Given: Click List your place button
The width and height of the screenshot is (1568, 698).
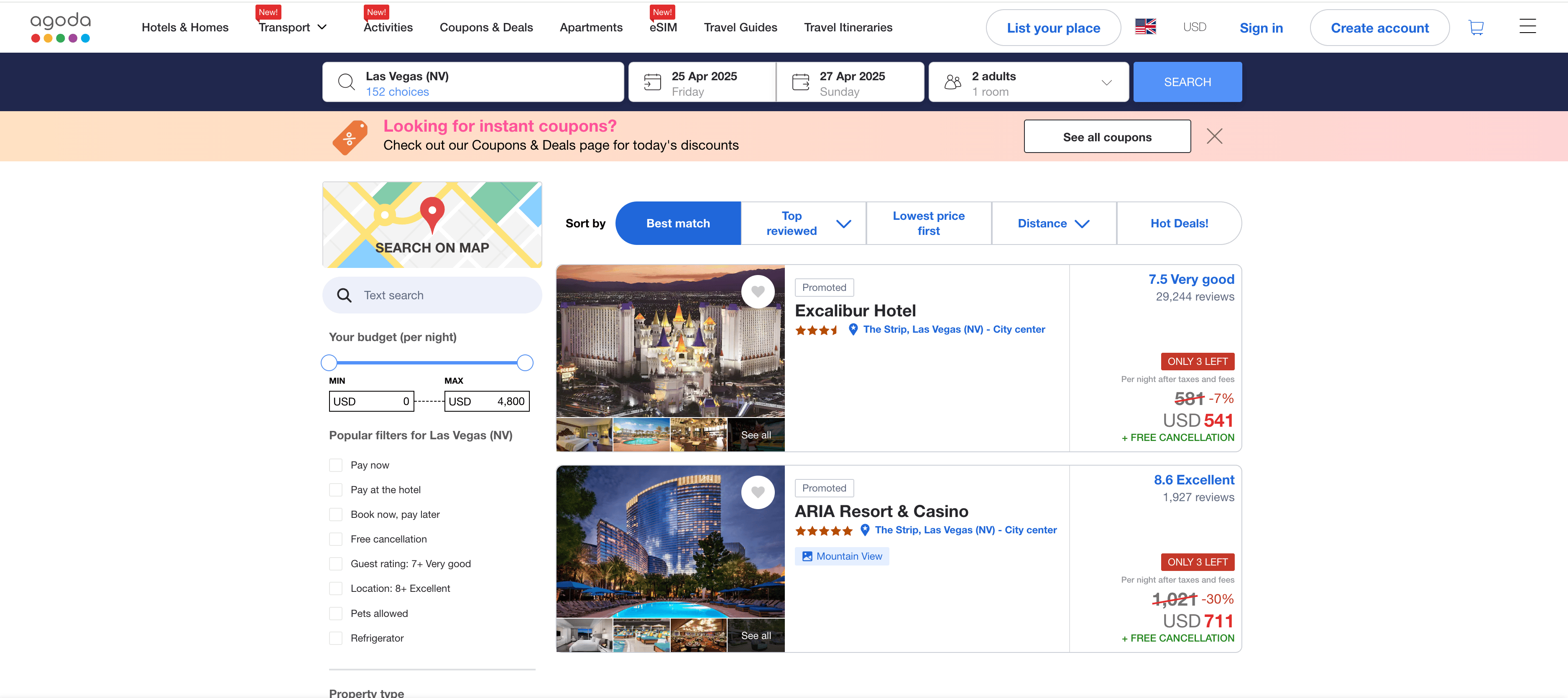Looking at the screenshot, I should 1053,28.
